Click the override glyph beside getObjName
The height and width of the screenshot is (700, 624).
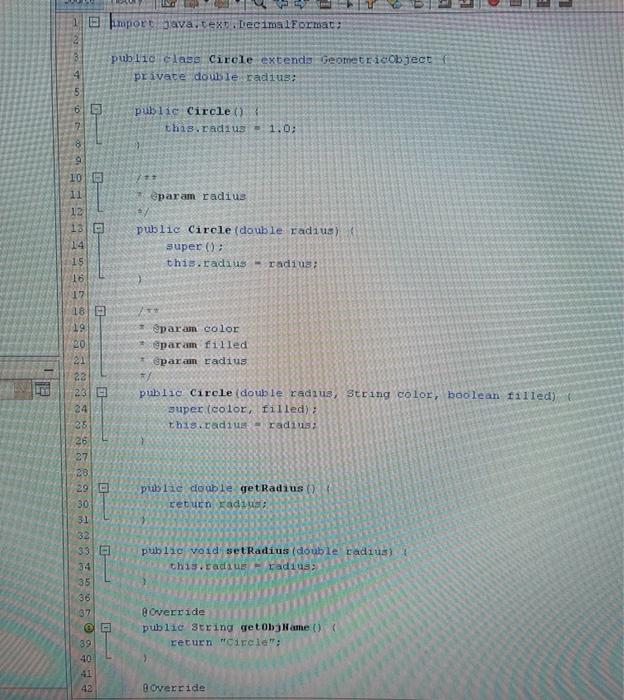click(89, 628)
